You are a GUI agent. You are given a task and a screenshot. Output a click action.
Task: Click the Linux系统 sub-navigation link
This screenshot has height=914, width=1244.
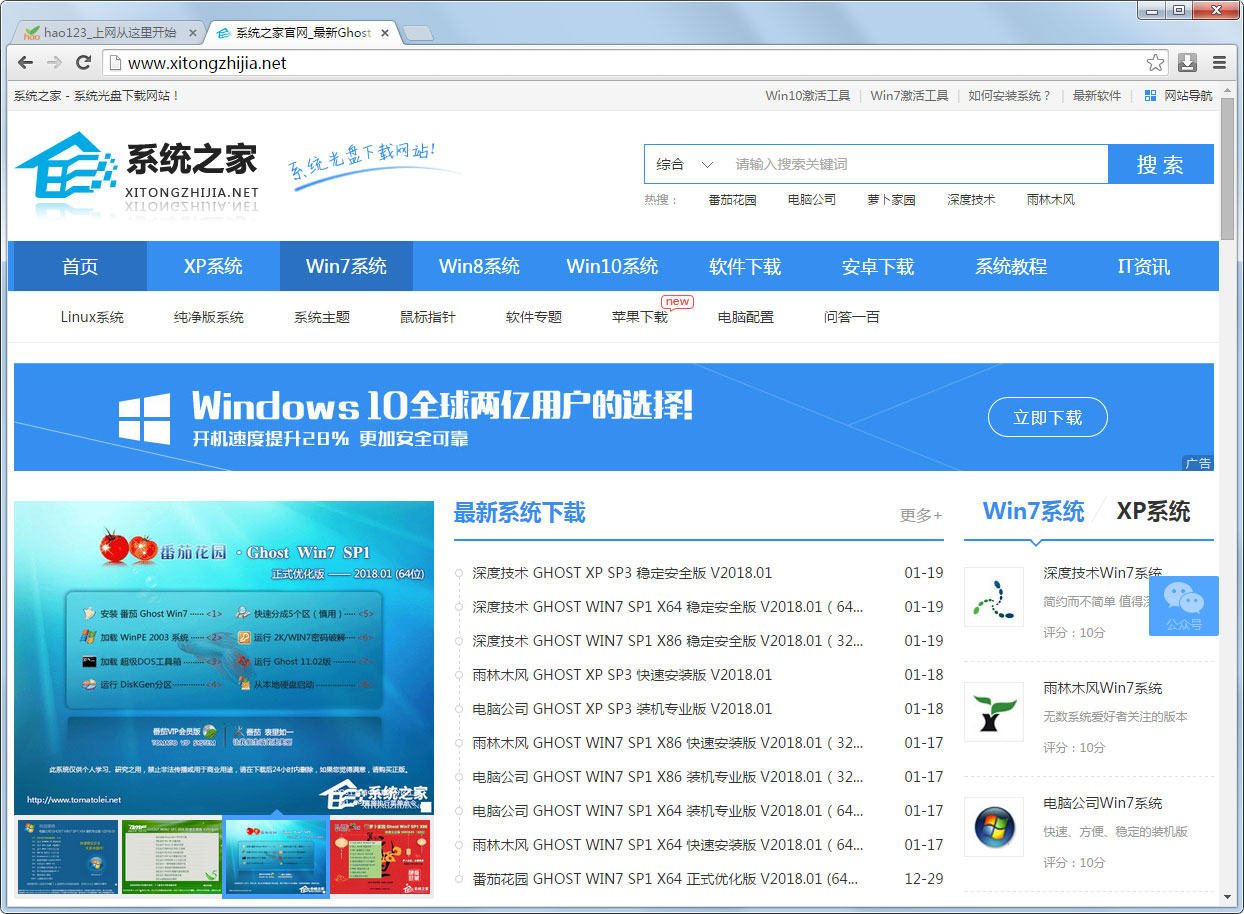coord(92,317)
